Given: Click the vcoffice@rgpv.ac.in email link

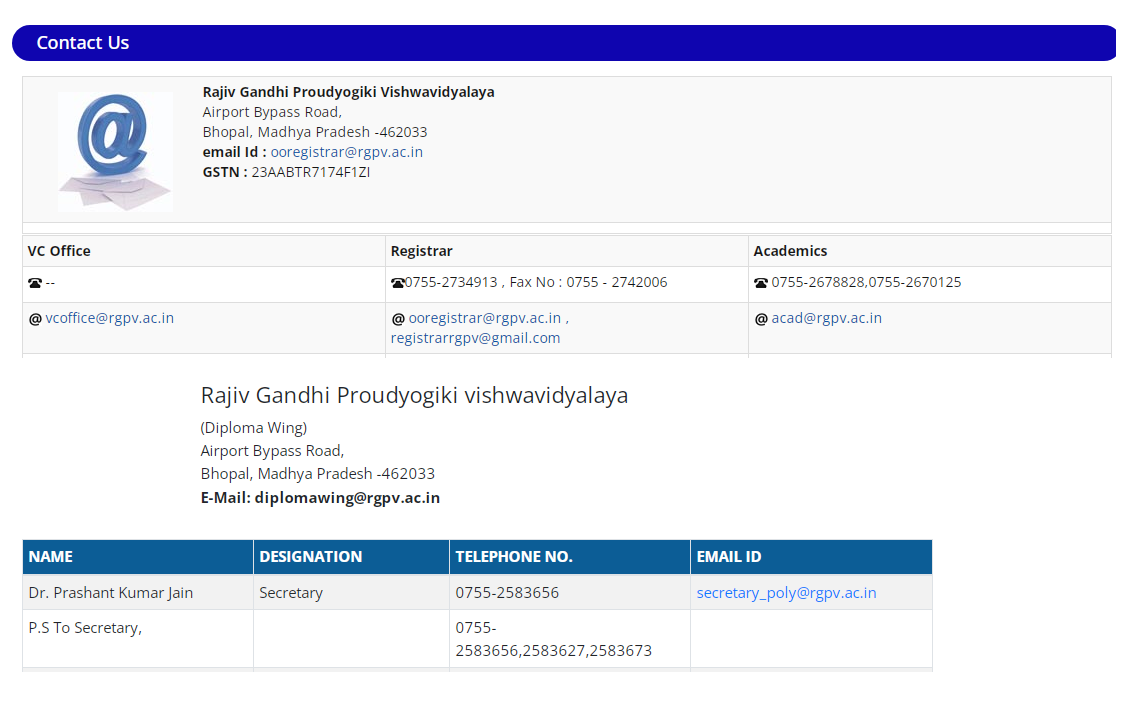Looking at the screenshot, I should coord(110,318).
